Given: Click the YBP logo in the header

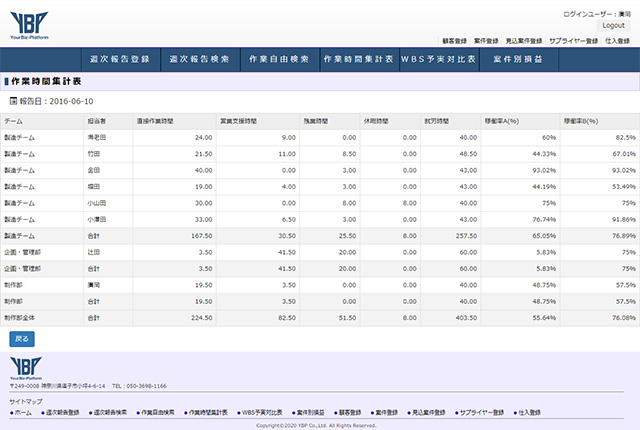Looking at the screenshot, I should tap(30, 22).
